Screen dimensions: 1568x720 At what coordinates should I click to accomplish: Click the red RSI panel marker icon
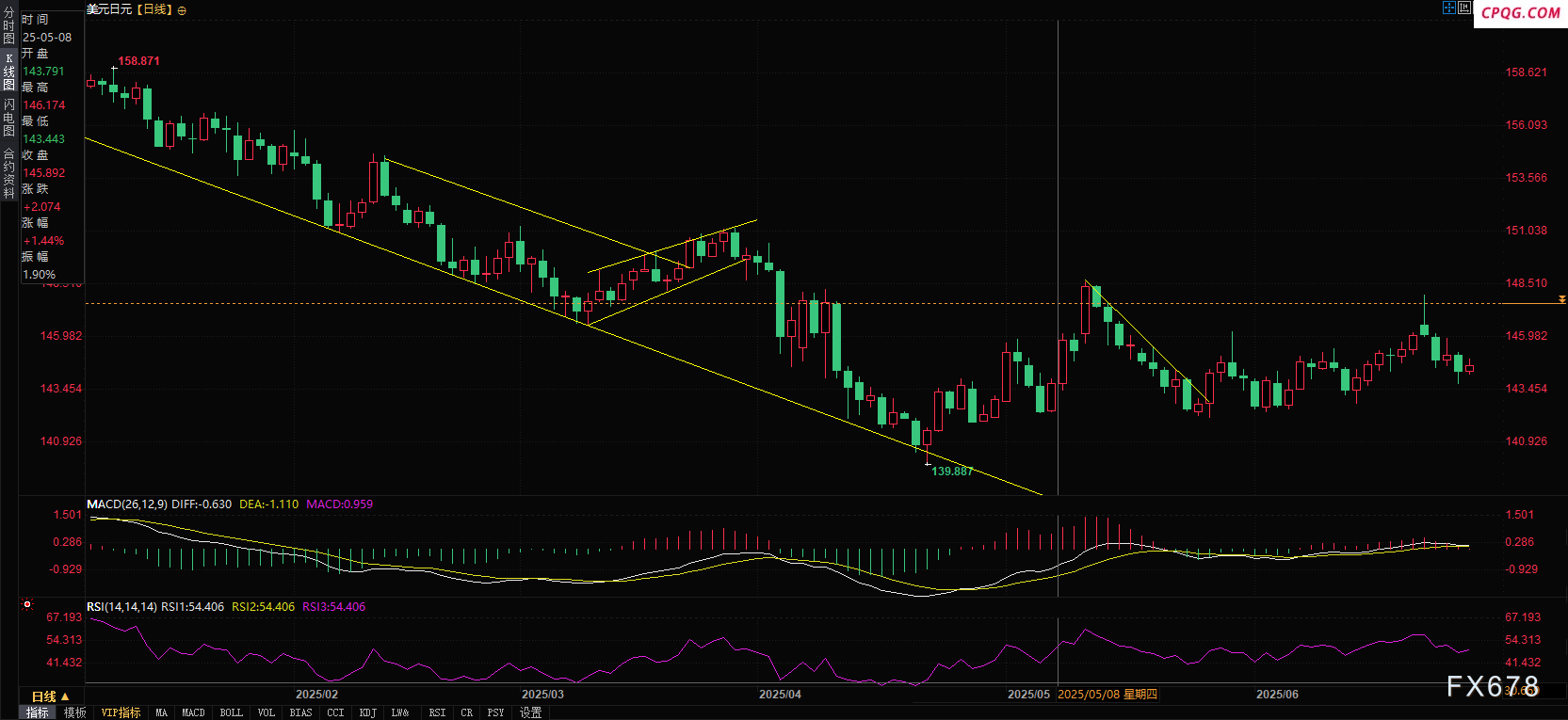coord(27,604)
